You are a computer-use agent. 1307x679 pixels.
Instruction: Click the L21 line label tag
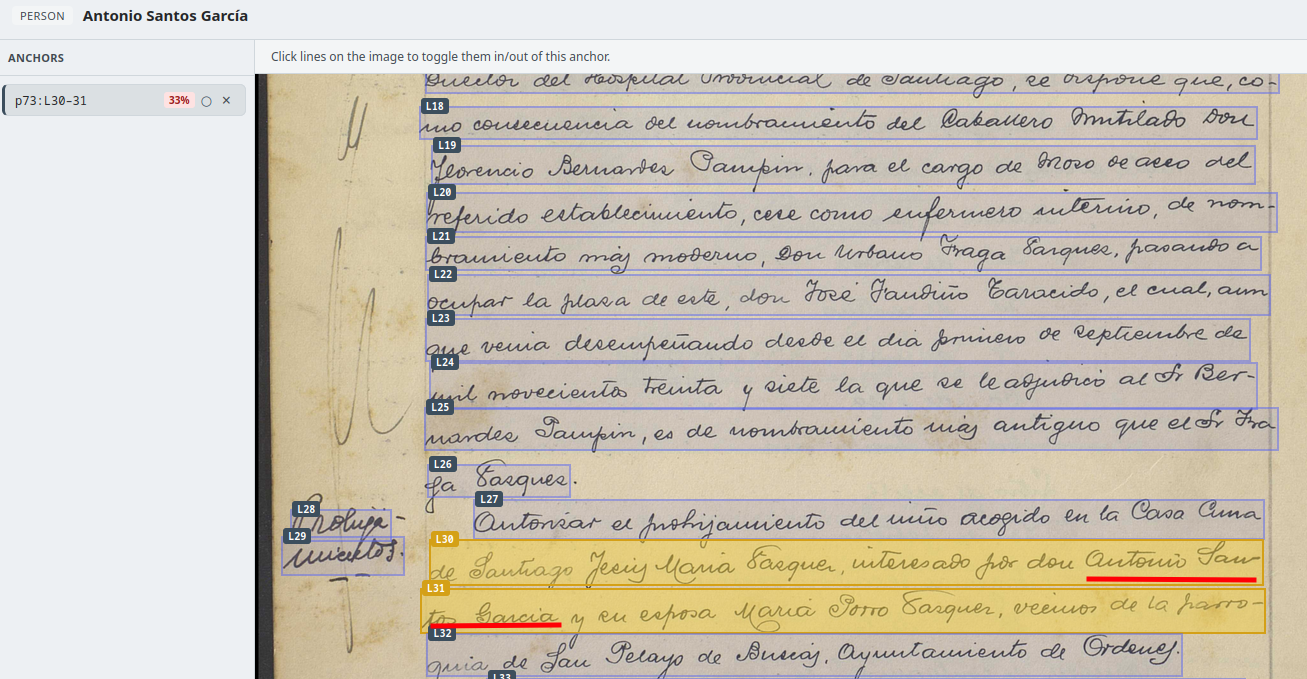tap(441, 236)
